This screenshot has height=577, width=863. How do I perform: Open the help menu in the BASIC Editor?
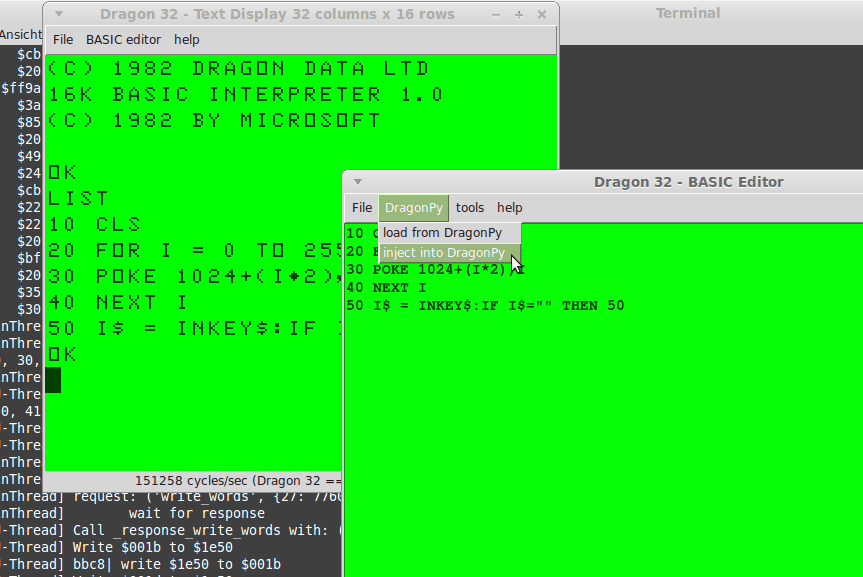coord(509,207)
